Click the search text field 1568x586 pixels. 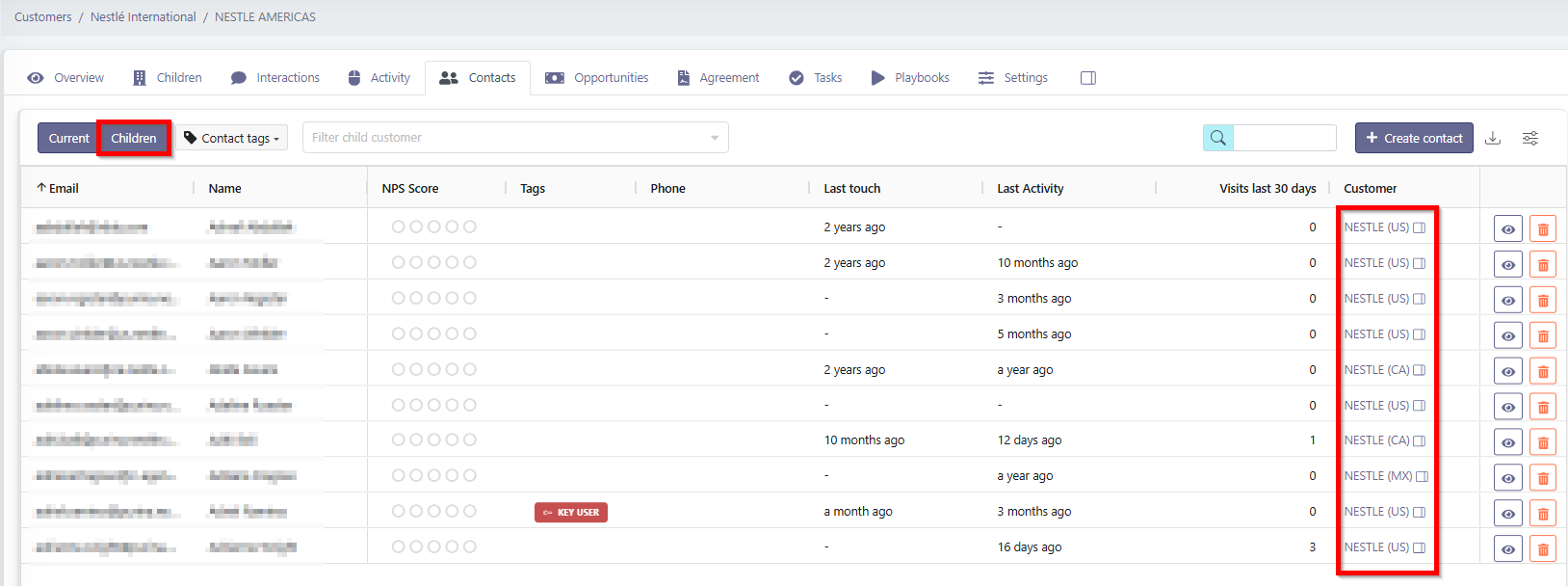click(1284, 138)
